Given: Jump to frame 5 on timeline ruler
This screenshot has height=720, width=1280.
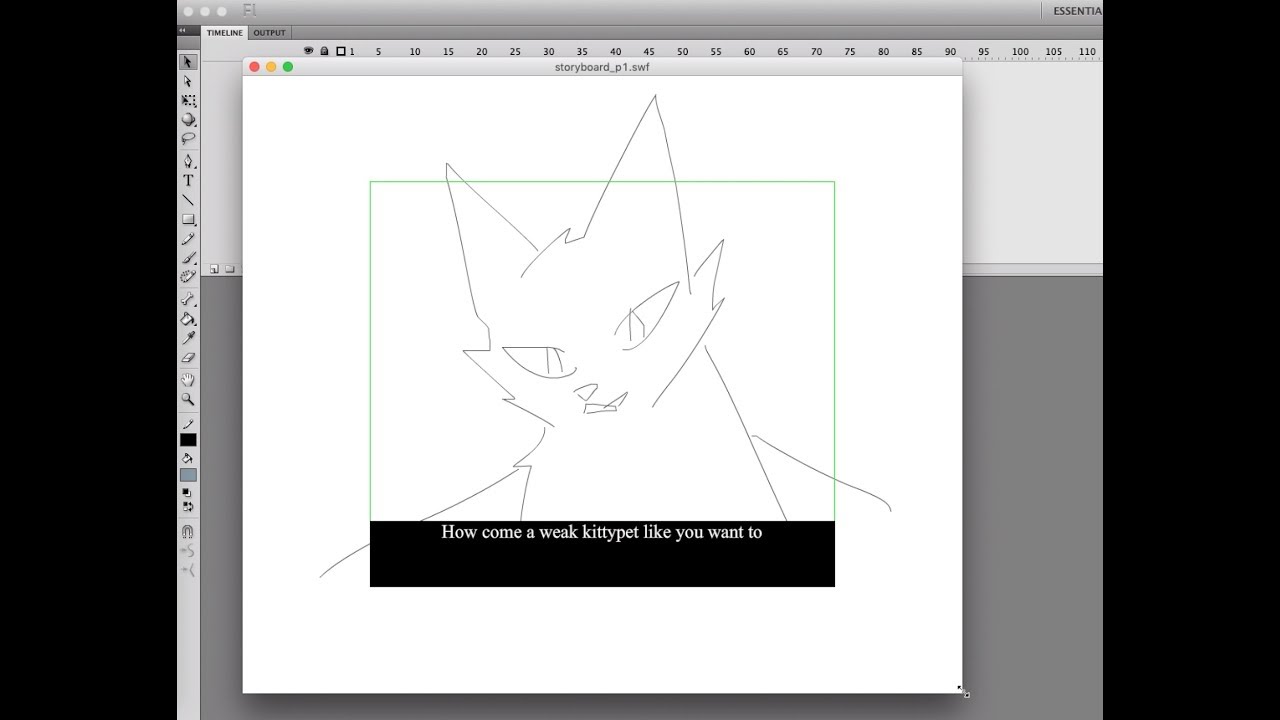Looking at the screenshot, I should click(378, 52).
